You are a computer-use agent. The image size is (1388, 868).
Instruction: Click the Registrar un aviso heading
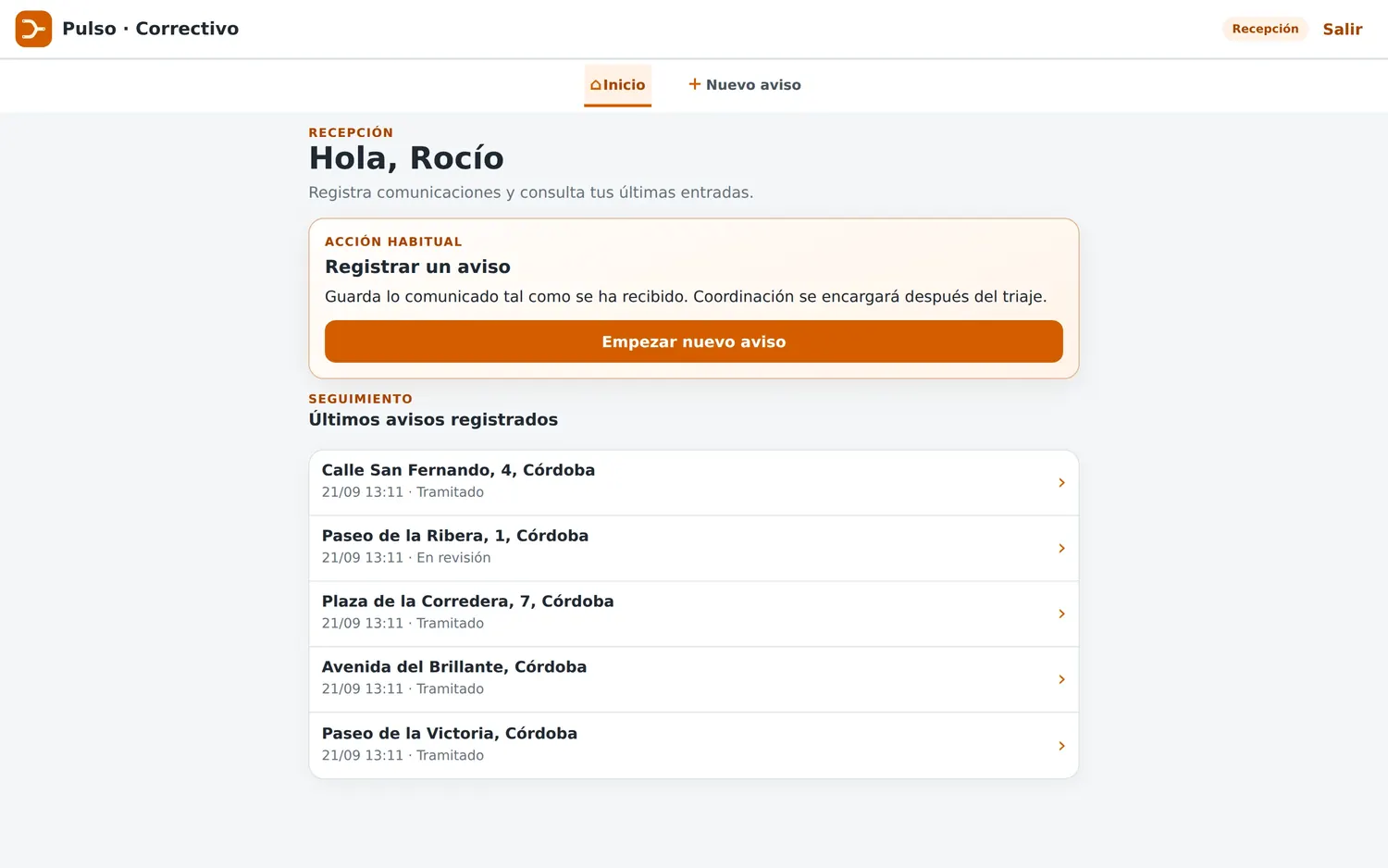pyautogui.click(x=417, y=267)
